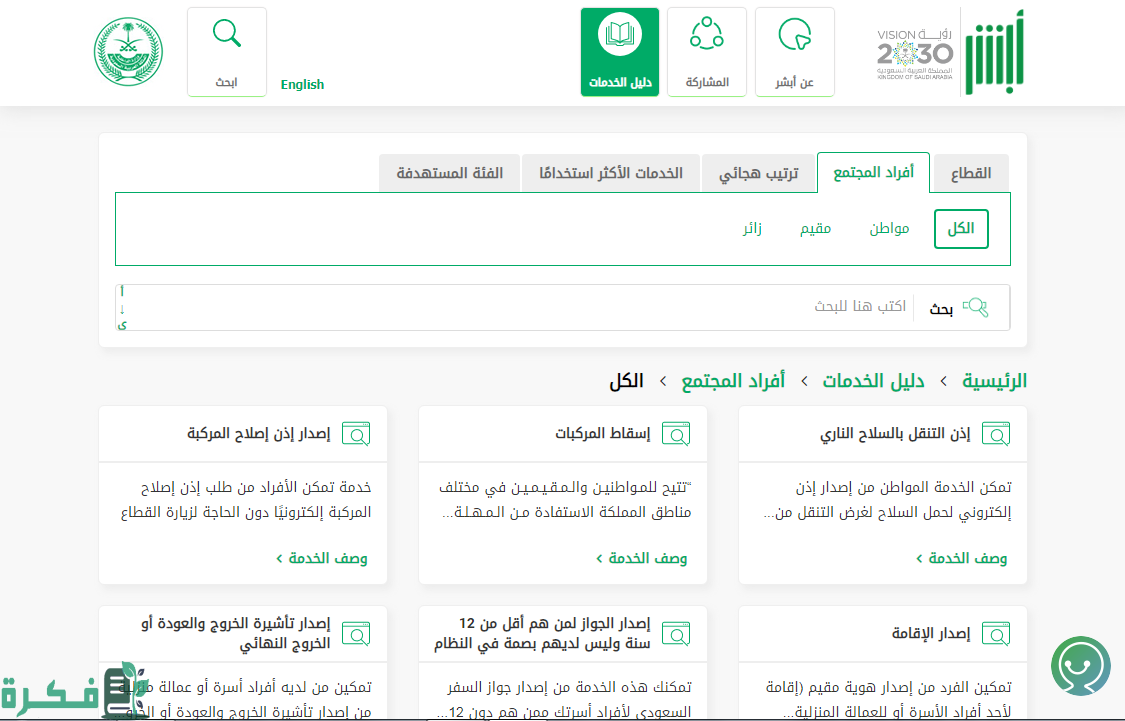Select the الكل filter option
The image size is (1125, 721).
point(961,229)
